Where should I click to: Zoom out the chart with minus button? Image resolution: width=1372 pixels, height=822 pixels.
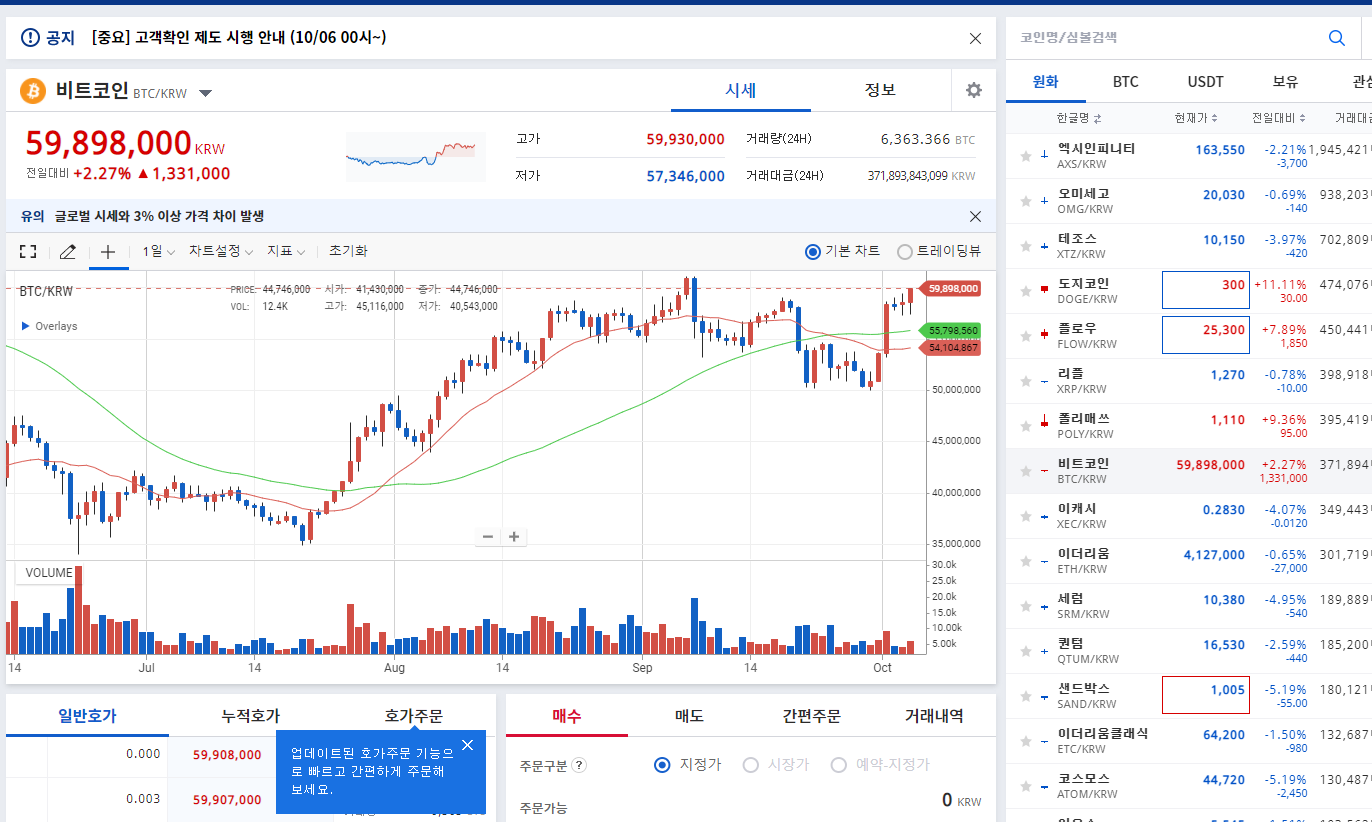[488, 537]
